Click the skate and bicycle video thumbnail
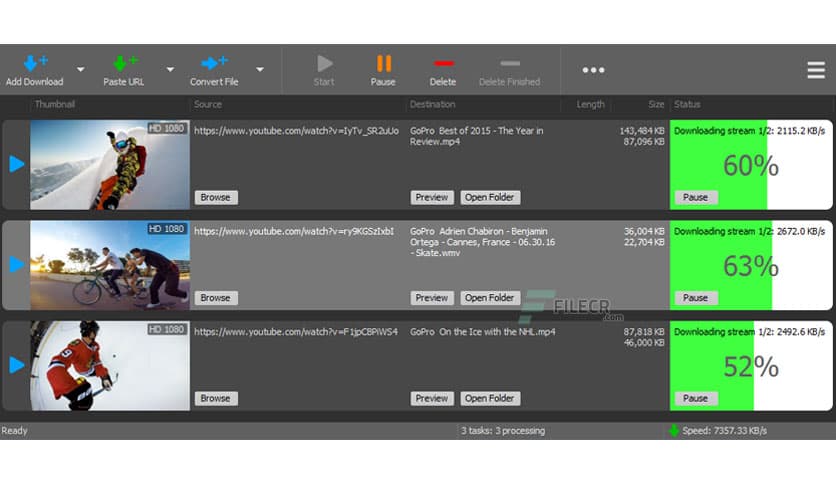The height and width of the screenshot is (484, 836). pos(110,265)
